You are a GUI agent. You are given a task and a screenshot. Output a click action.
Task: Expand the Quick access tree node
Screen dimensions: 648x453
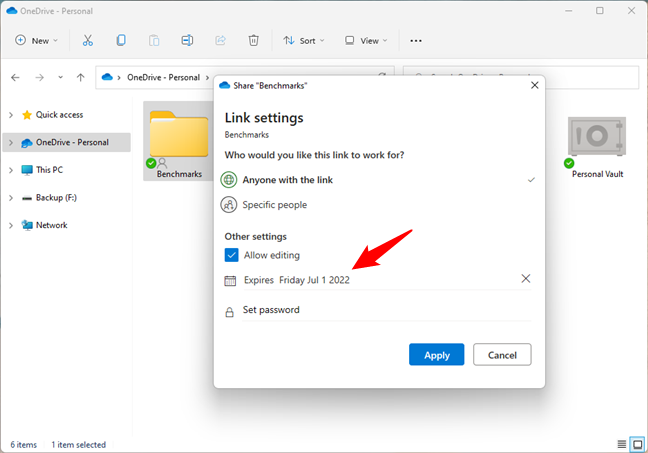pyautogui.click(x=11, y=115)
